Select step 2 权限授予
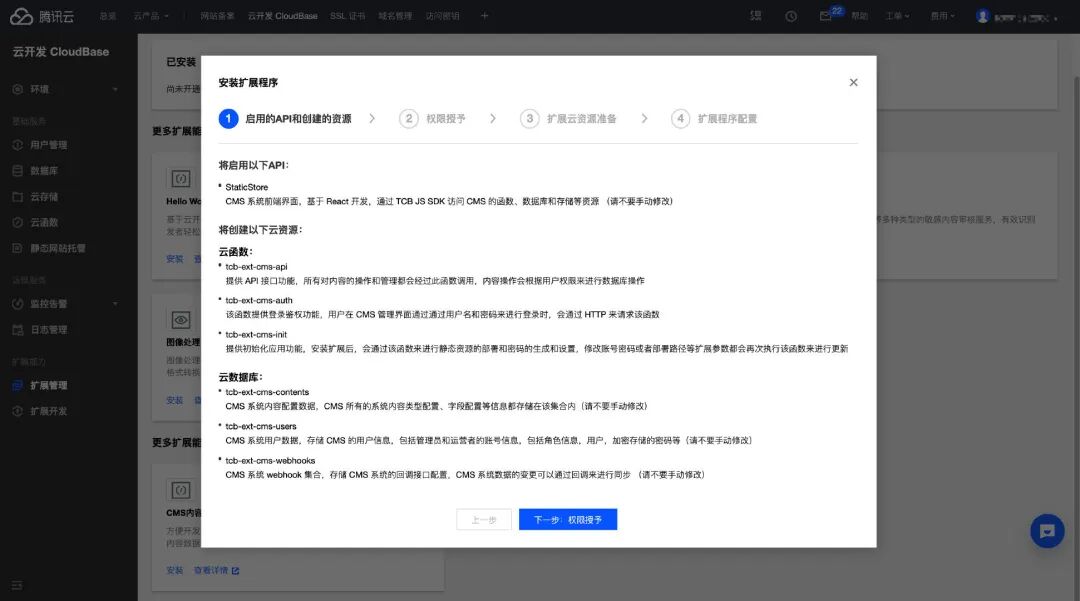The width and height of the screenshot is (1080, 601). (433, 118)
